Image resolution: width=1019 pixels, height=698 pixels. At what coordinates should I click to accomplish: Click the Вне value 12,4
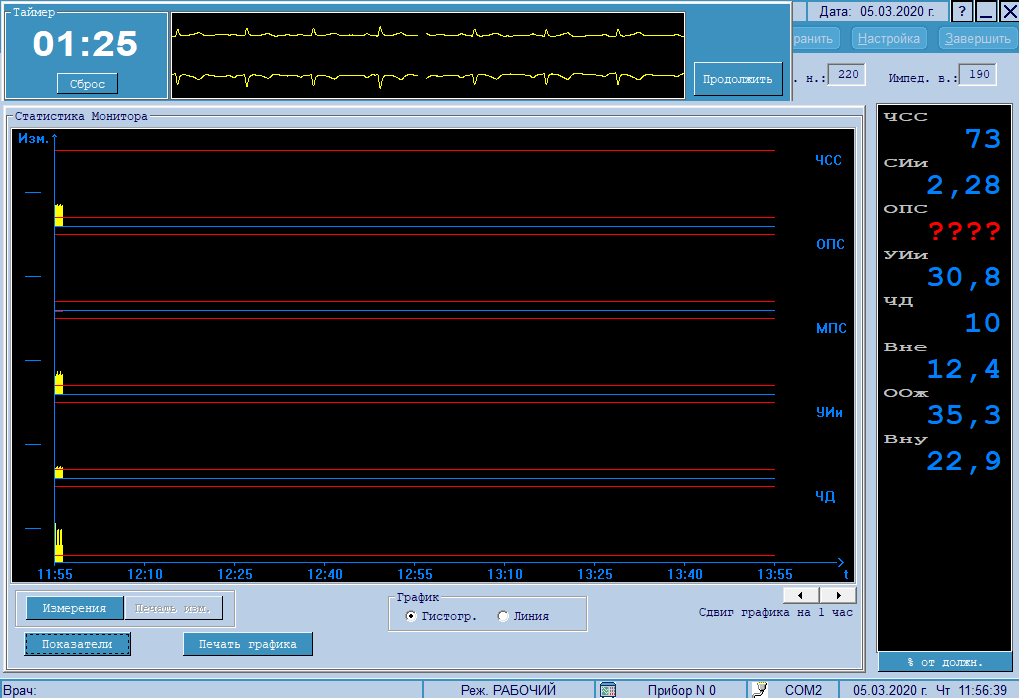coord(963,369)
